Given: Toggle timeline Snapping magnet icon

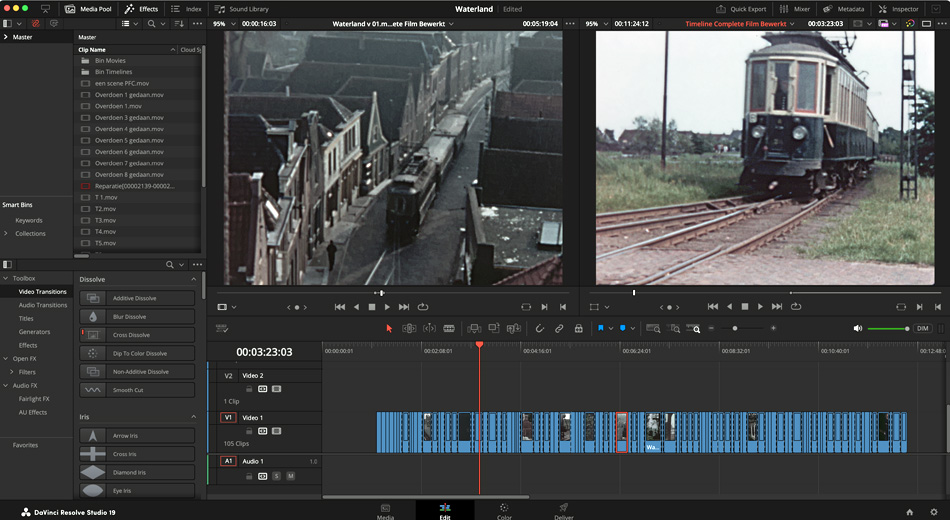Looking at the screenshot, I should (x=540, y=328).
